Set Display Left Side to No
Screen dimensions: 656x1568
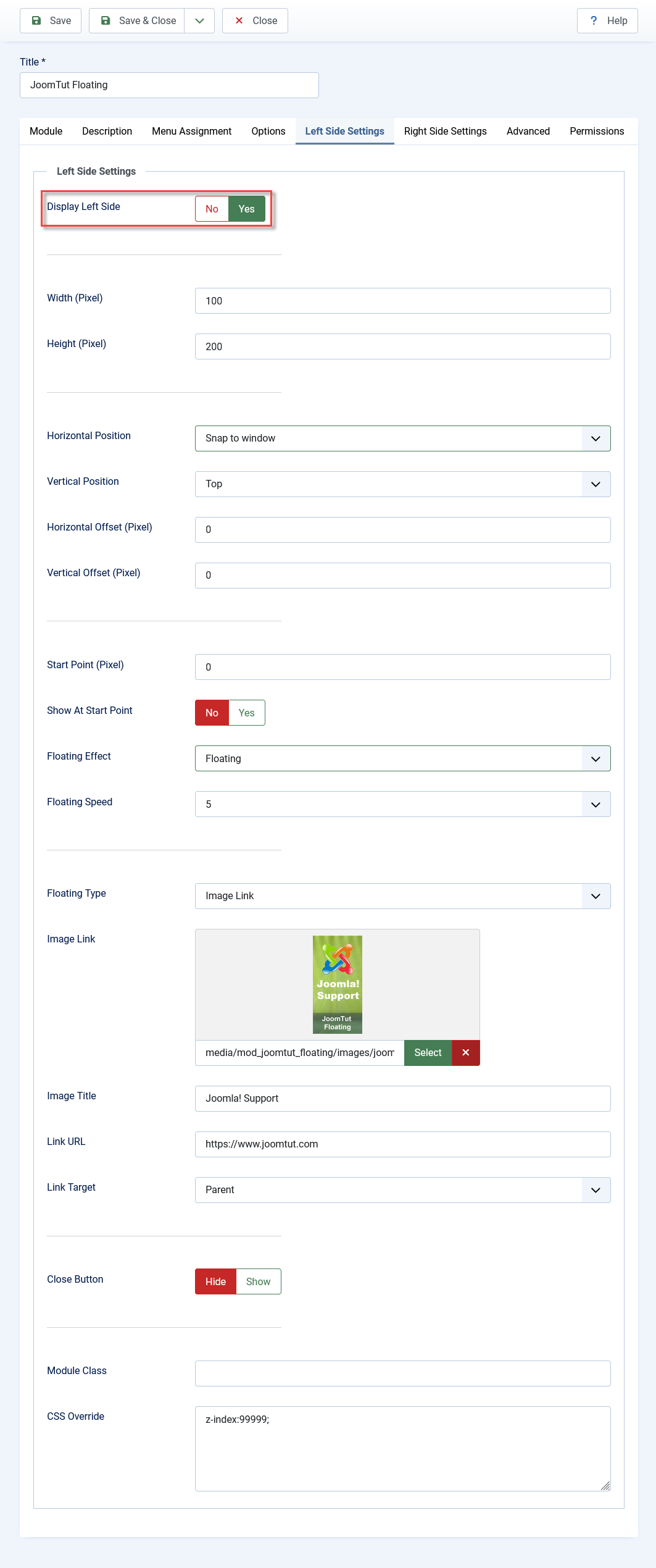[x=212, y=209]
